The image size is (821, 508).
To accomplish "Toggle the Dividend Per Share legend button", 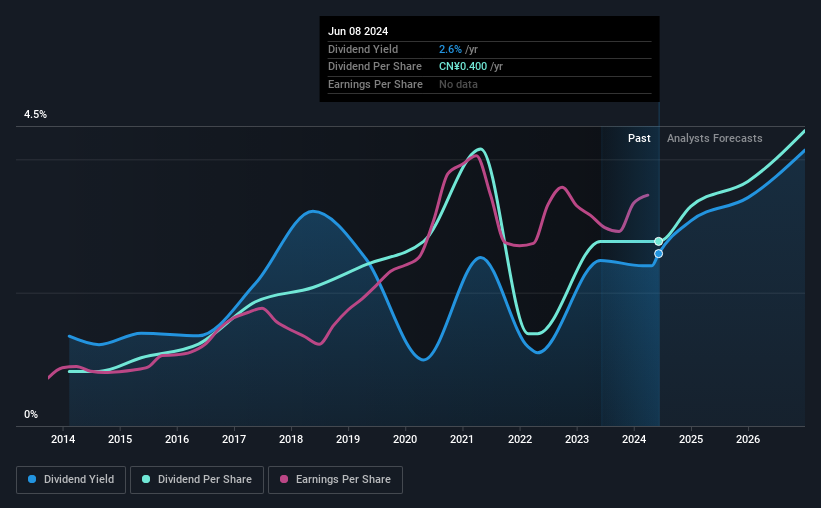I will [197, 480].
